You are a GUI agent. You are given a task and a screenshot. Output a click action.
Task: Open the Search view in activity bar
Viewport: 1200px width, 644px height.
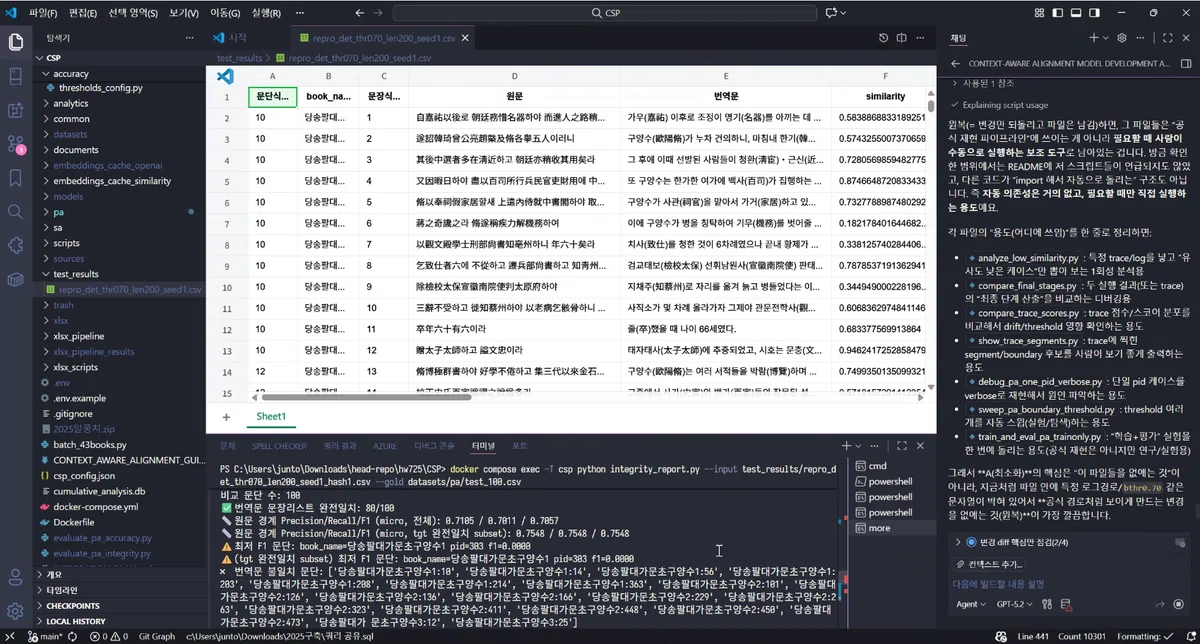(16, 212)
